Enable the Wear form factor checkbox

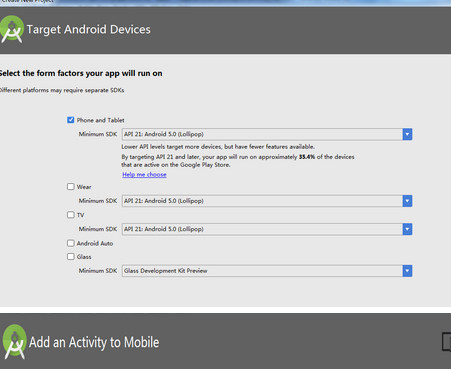pyautogui.click(x=71, y=187)
